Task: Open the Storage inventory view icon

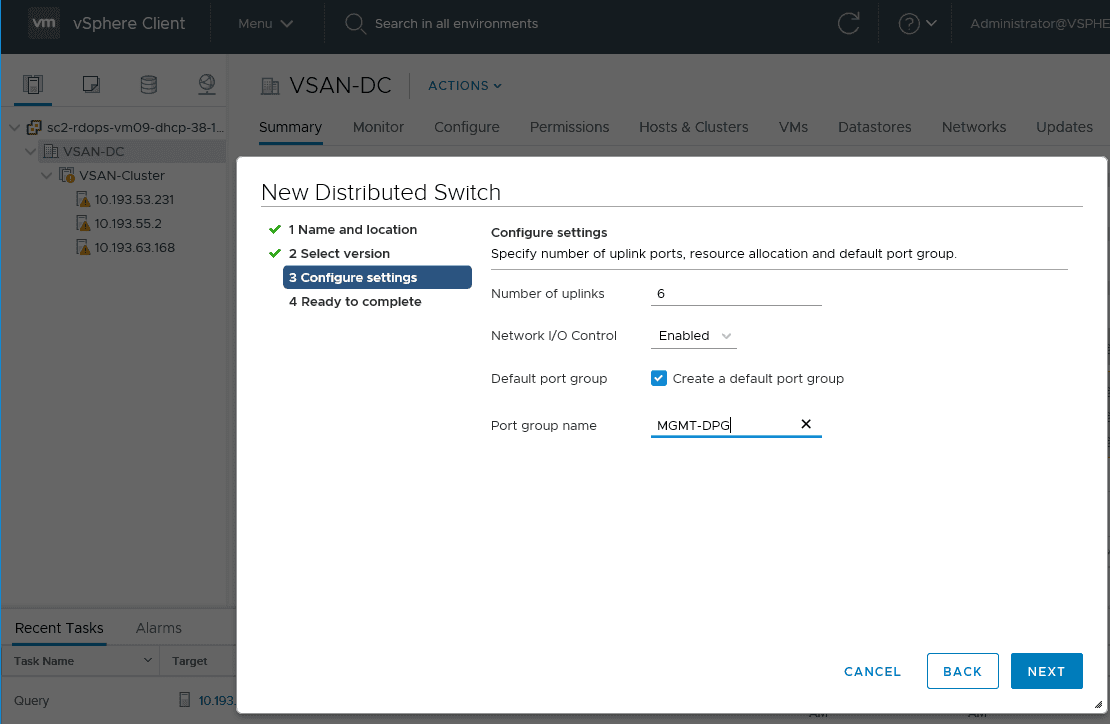Action: click(x=148, y=84)
